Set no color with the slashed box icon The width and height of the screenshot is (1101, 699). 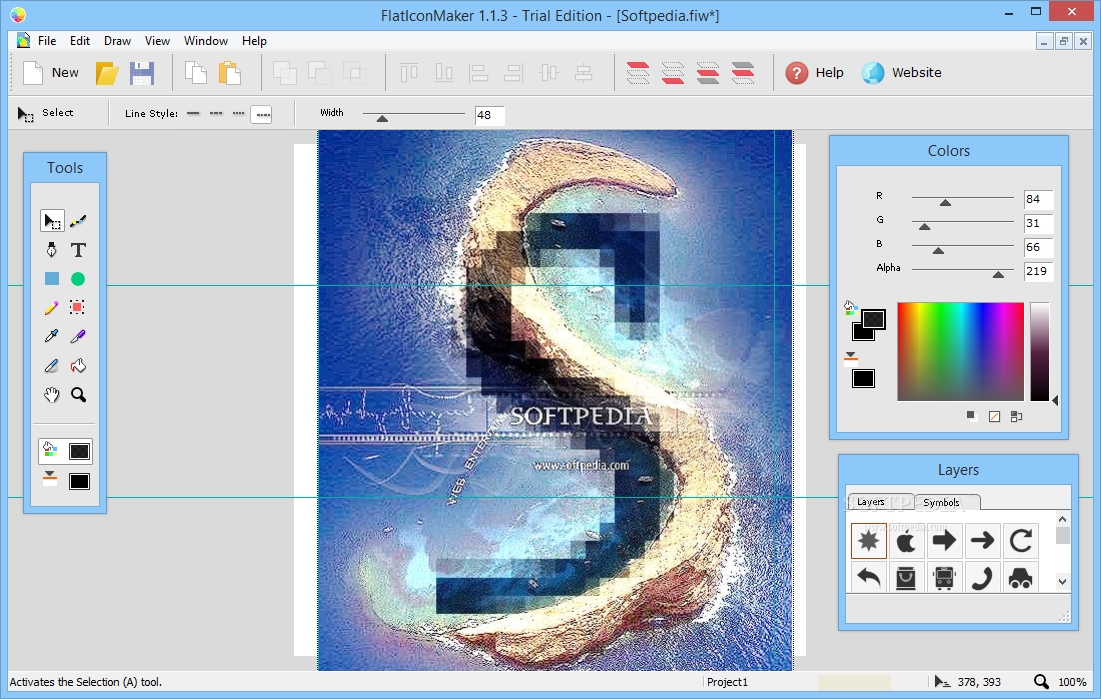click(x=994, y=417)
